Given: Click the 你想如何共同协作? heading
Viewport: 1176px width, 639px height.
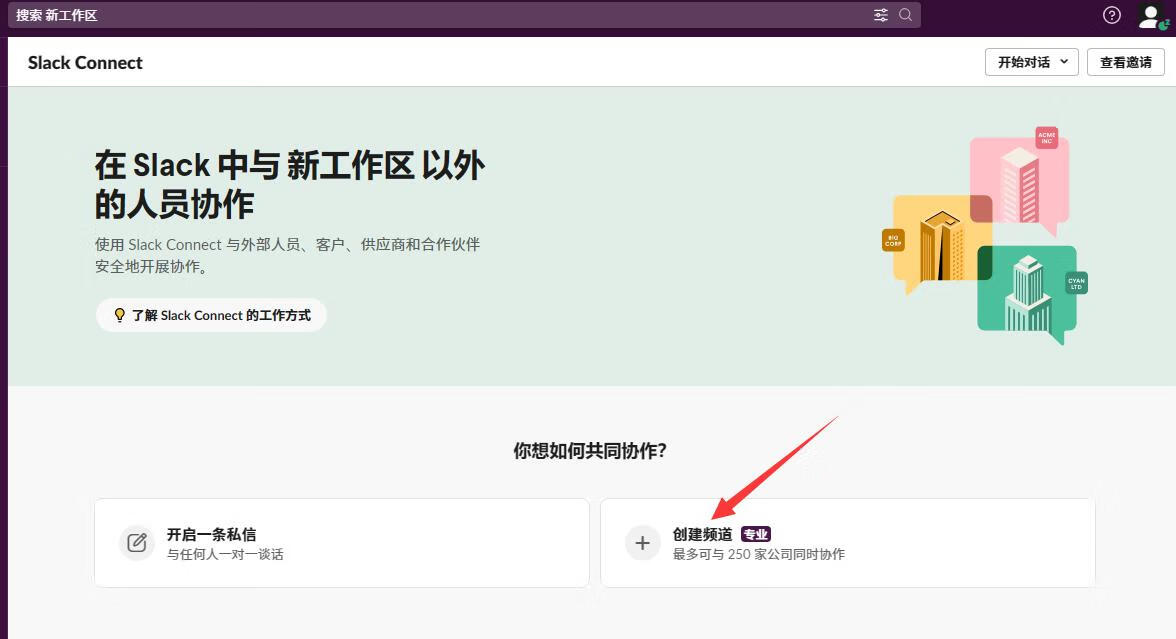Looking at the screenshot, I should click(590, 451).
